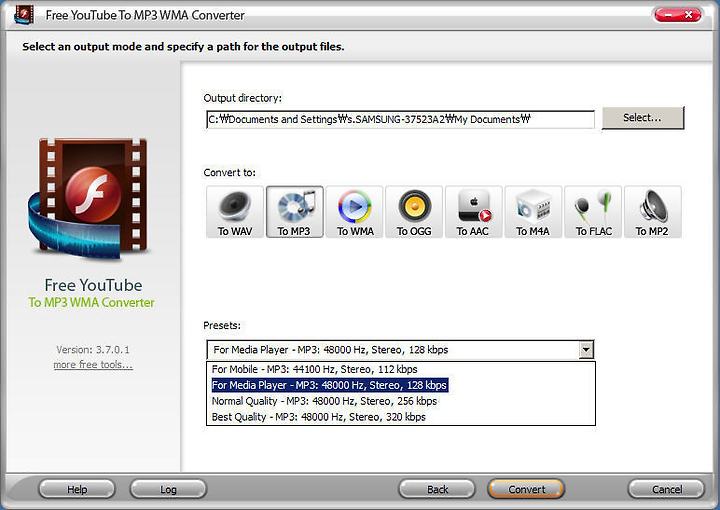The width and height of the screenshot is (720, 510).
Task: Choose the To AAC format icon
Action: [x=473, y=212]
